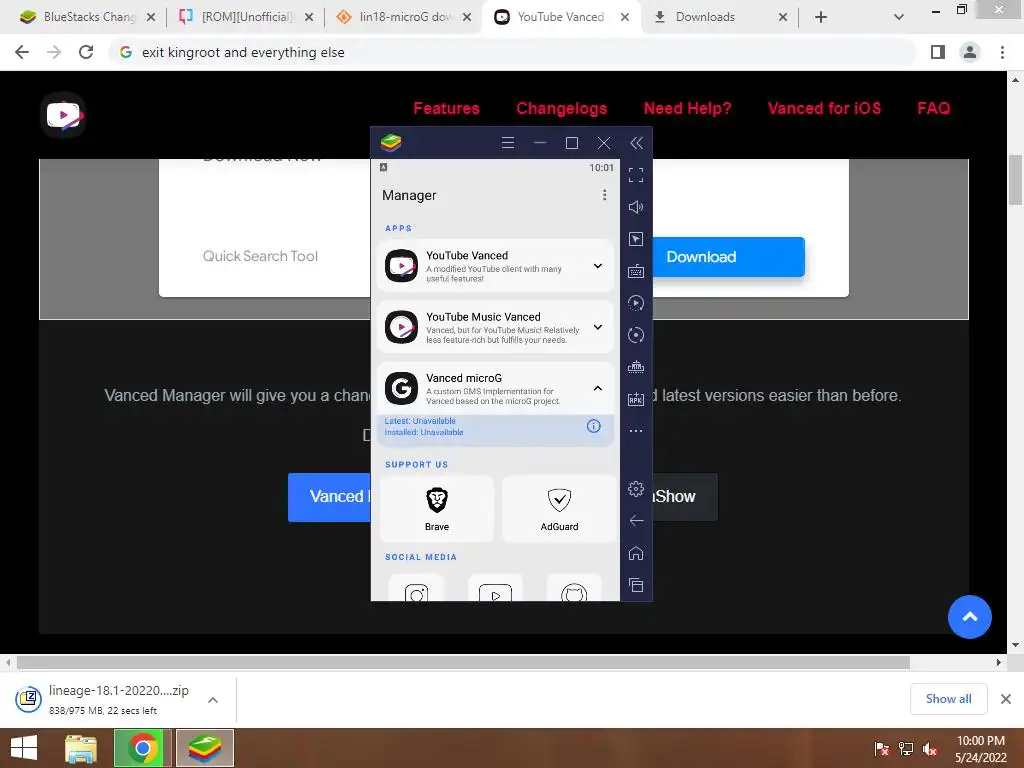Open lineage zip download options chevron
Screen dimensions: 1024x768
(x=213, y=700)
